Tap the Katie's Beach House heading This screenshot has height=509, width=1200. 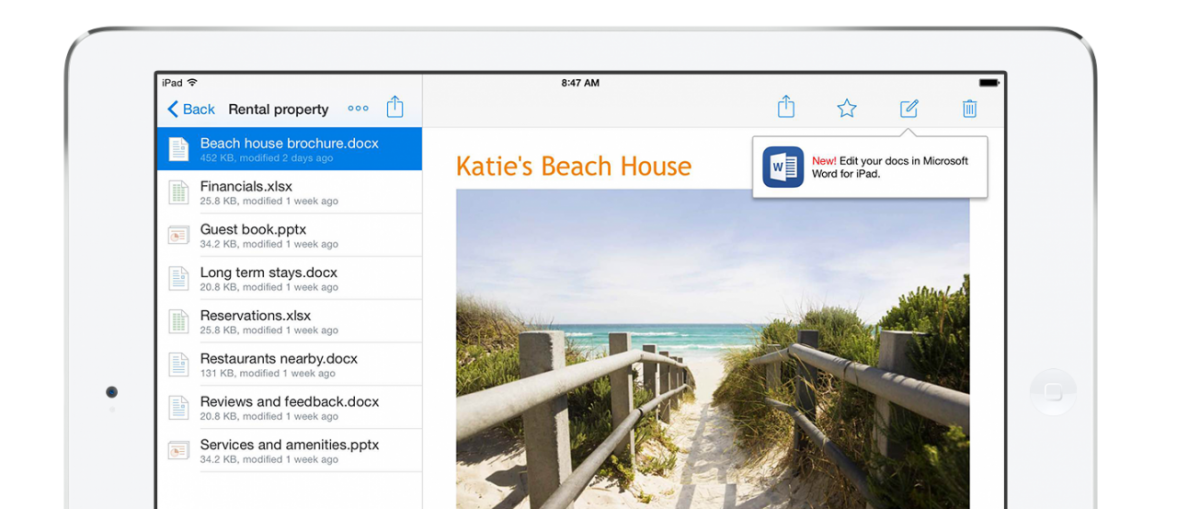coord(573,166)
